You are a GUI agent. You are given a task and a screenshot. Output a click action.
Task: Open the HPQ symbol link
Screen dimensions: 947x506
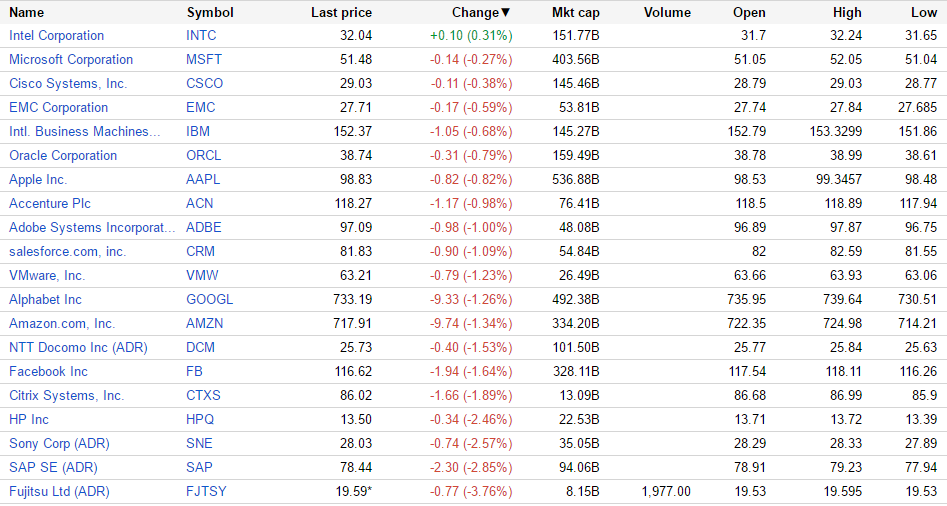coord(201,419)
